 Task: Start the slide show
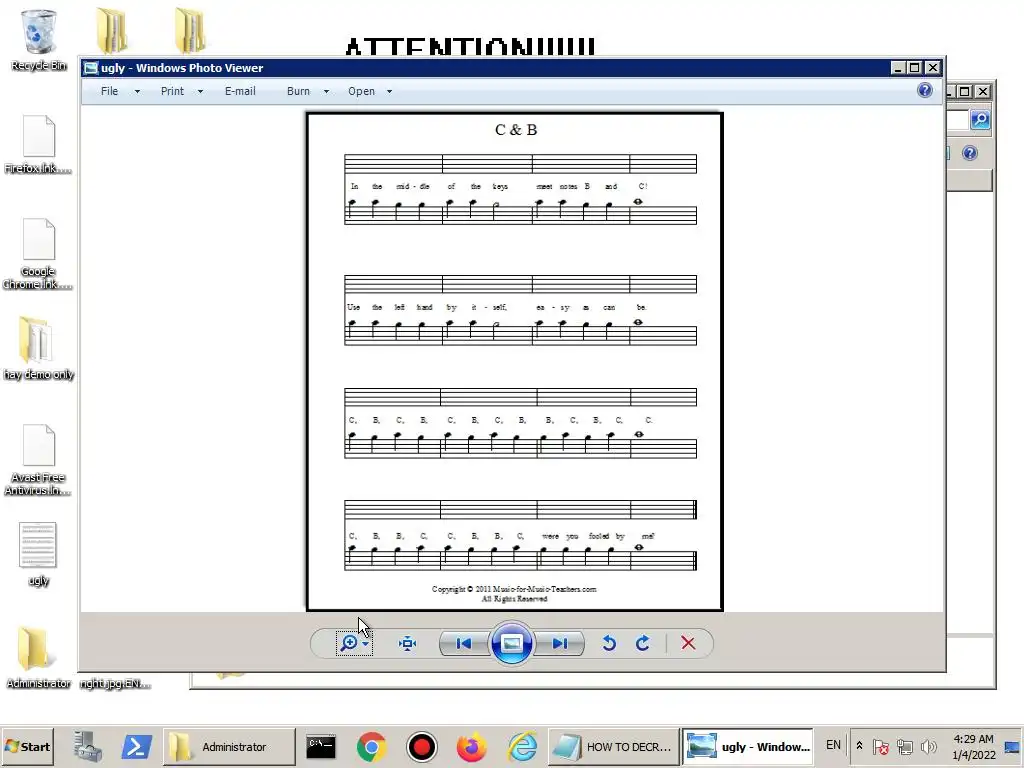511,643
